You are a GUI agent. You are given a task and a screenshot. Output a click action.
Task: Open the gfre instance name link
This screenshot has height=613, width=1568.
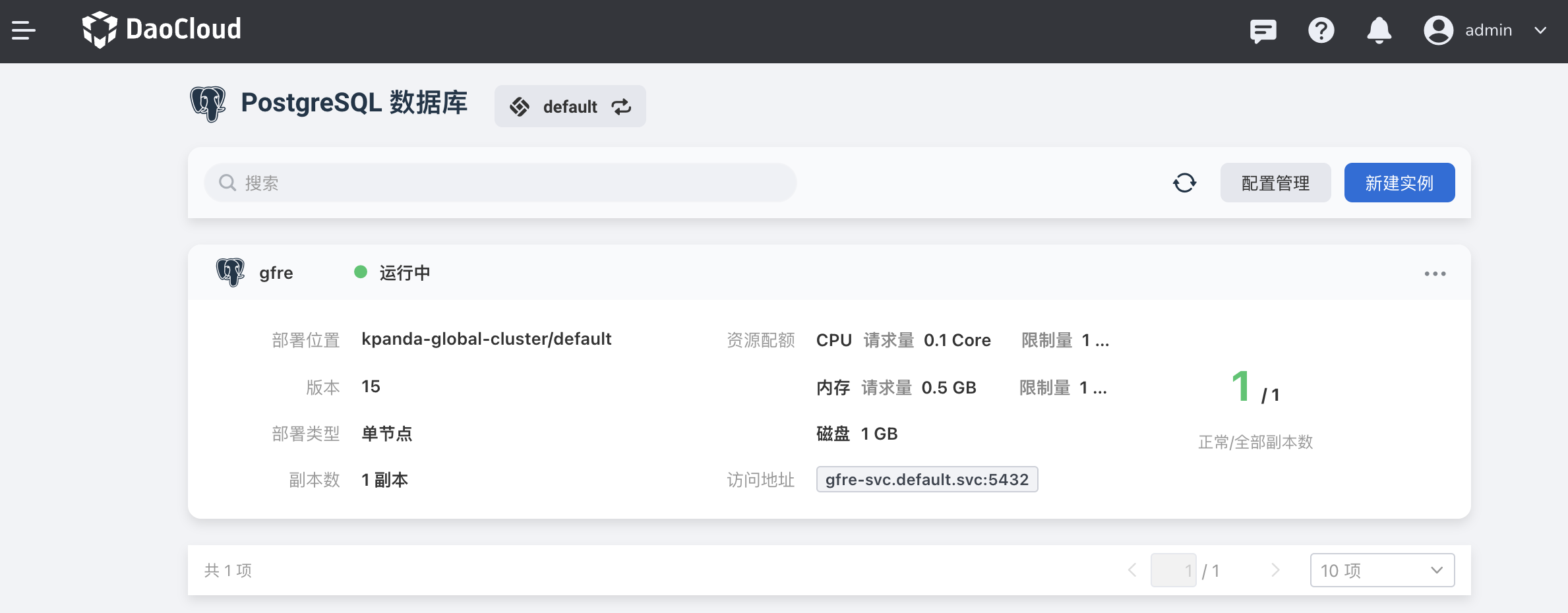(276, 273)
